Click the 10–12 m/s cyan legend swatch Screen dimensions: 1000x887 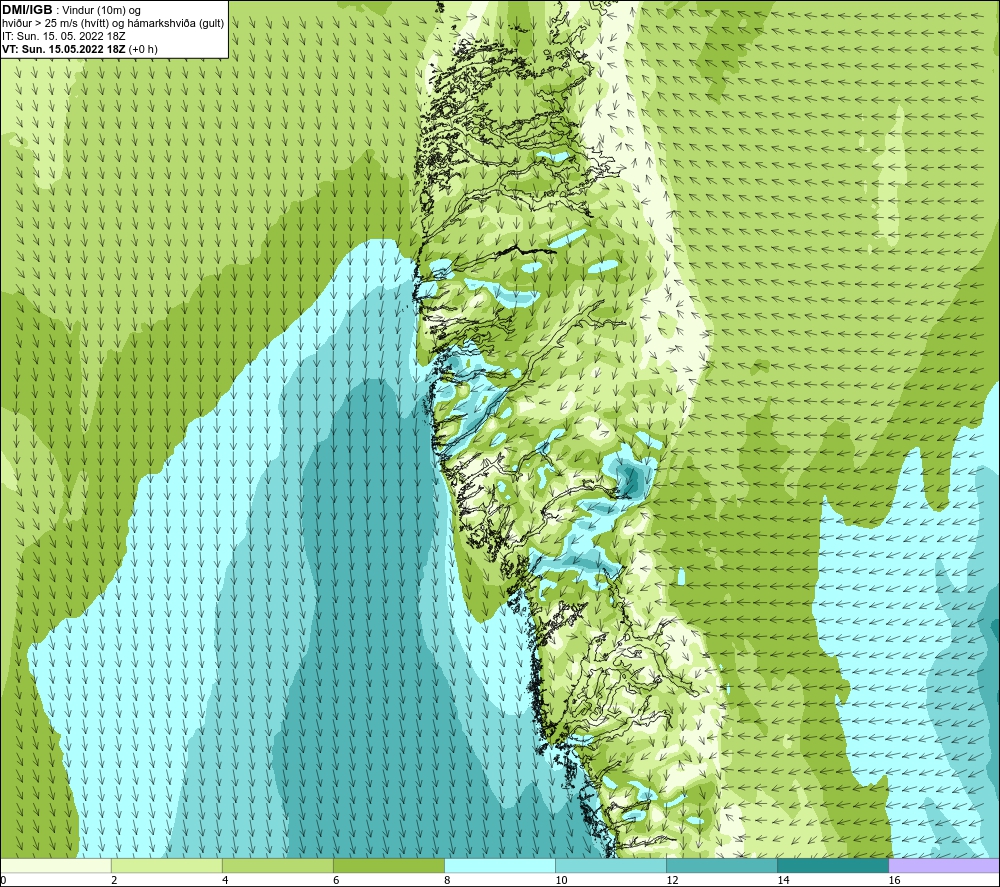point(610,865)
